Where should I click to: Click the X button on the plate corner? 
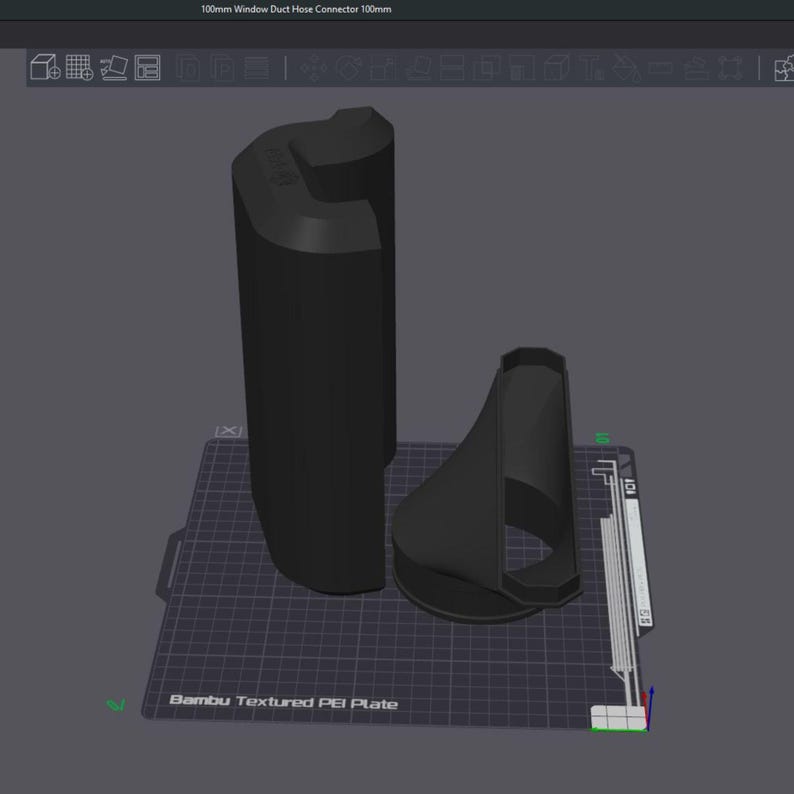pyautogui.click(x=228, y=431)
